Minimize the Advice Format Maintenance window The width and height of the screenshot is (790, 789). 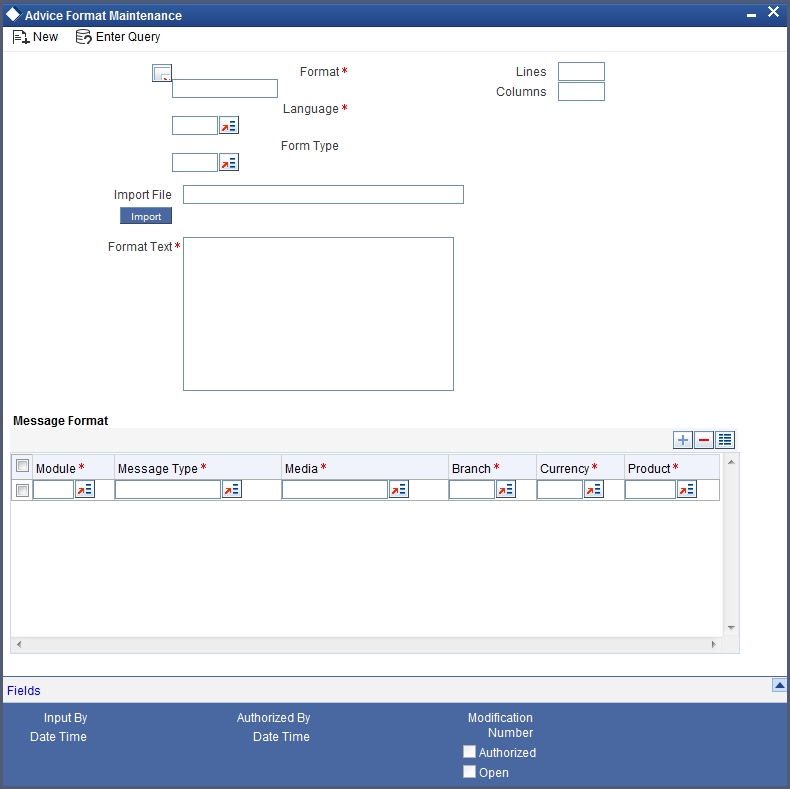(751, 15)
